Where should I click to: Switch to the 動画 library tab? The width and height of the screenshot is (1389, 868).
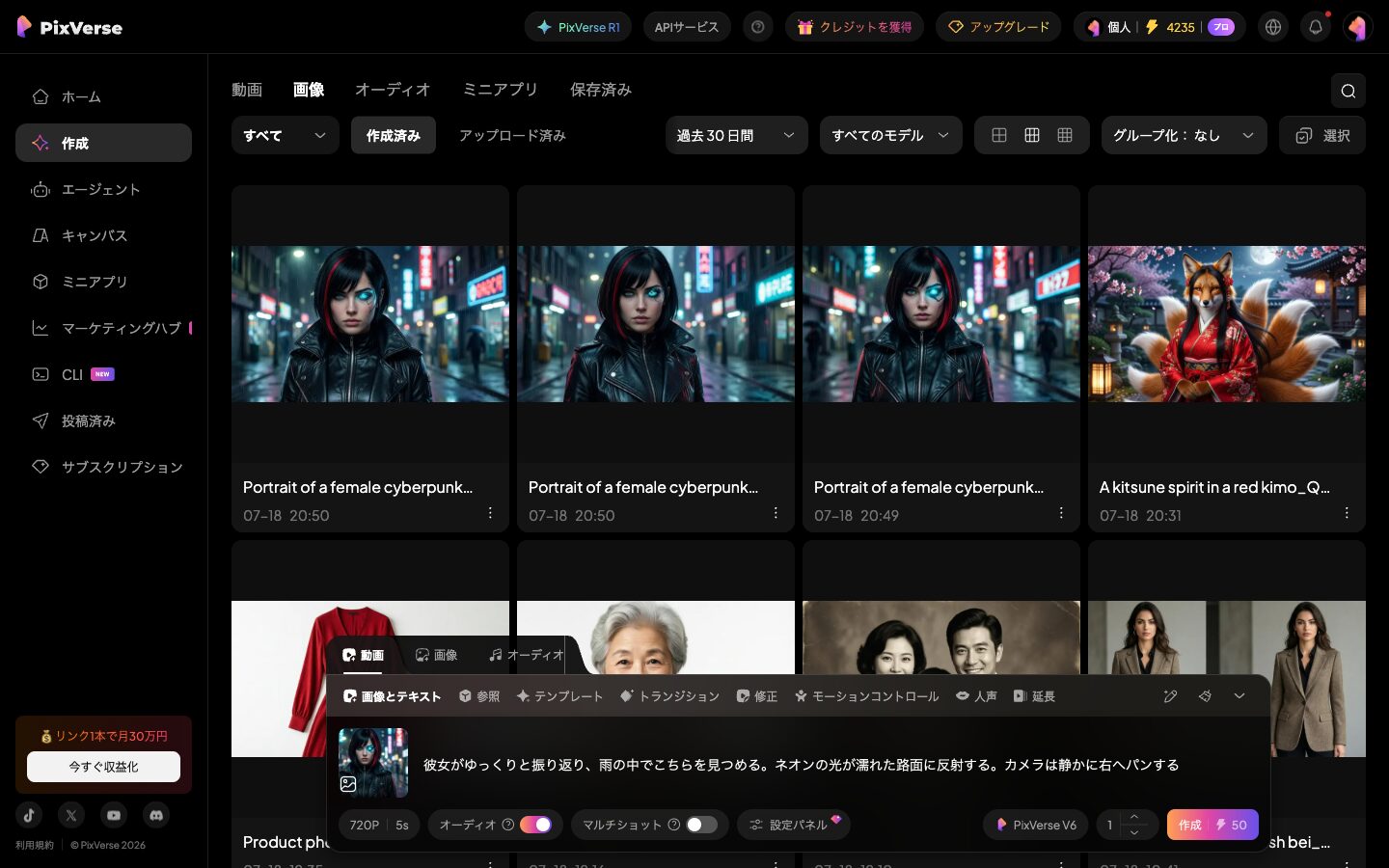[x=247, y=90]
